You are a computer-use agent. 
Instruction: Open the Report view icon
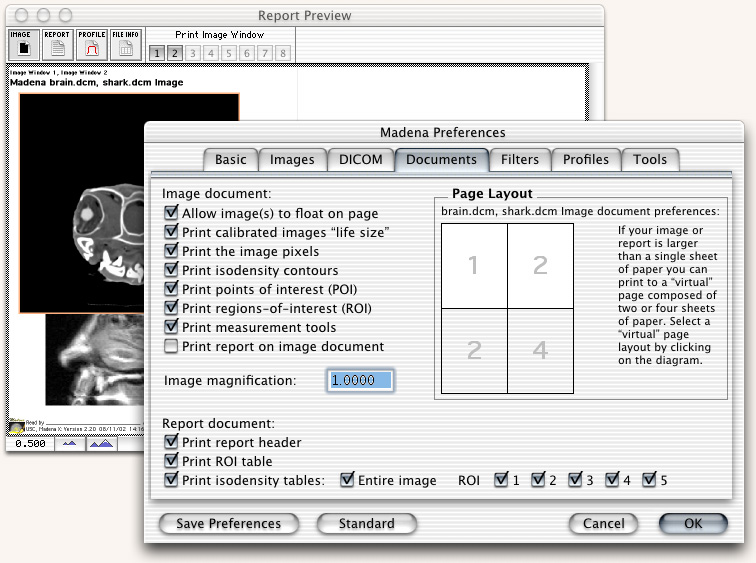(x=56, y=45)
